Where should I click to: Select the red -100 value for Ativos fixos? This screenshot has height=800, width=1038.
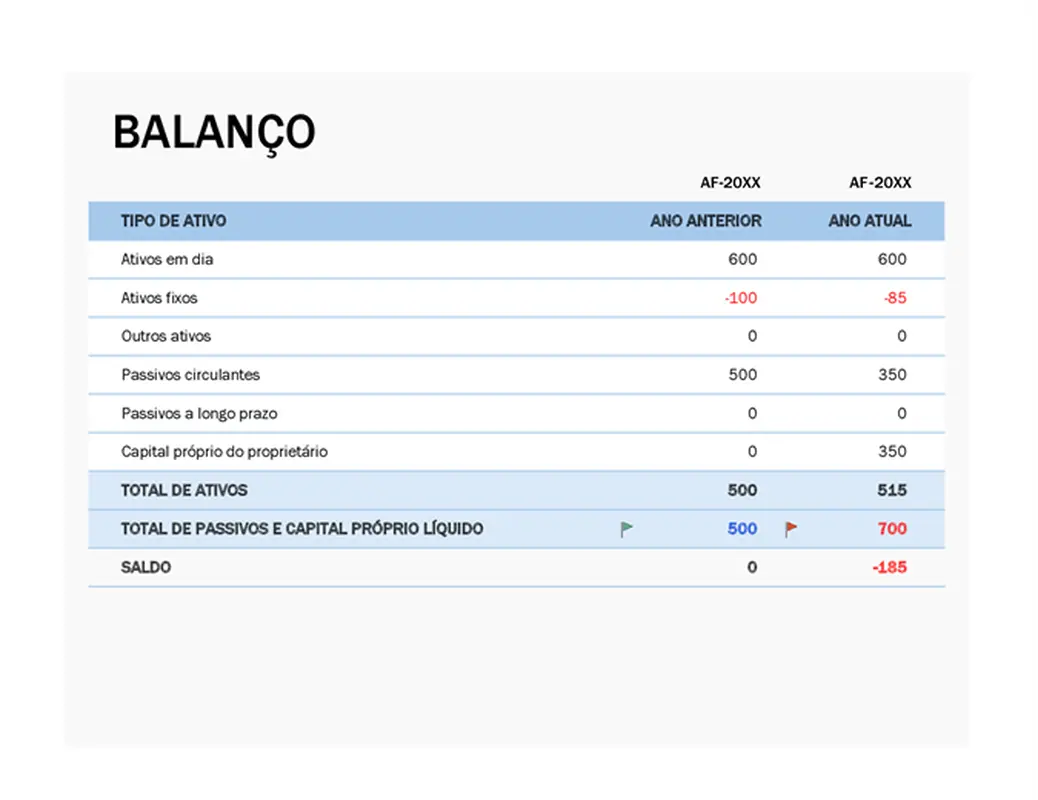point(740,297)
